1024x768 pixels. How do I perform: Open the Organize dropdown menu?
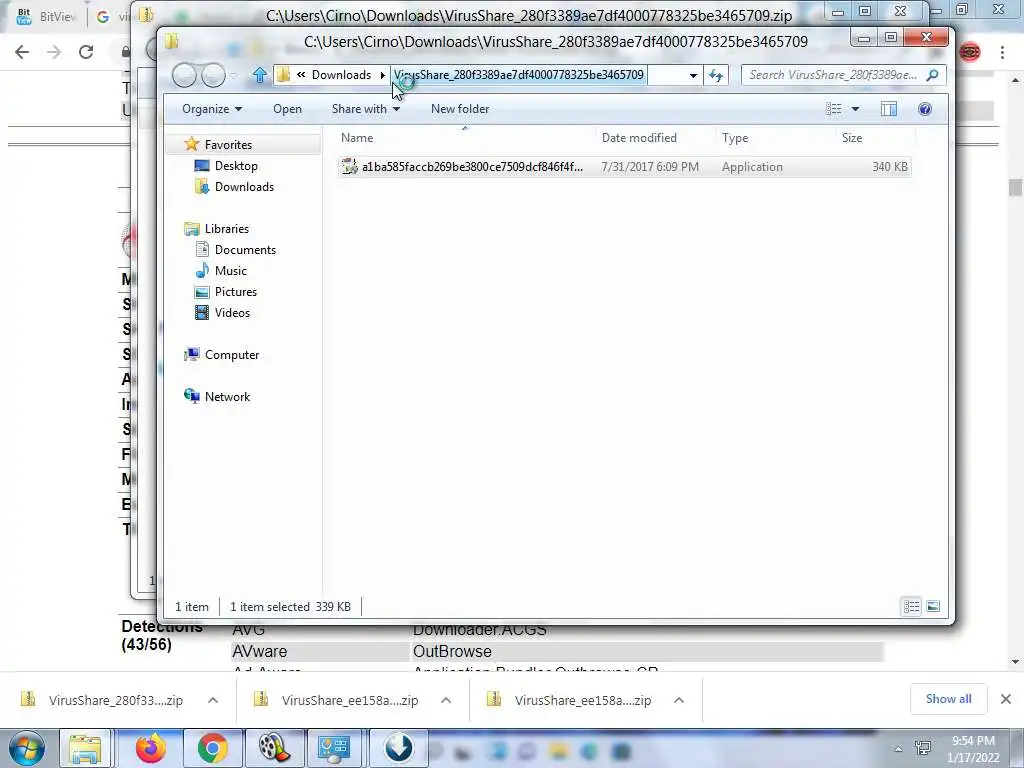pos(212,109)
